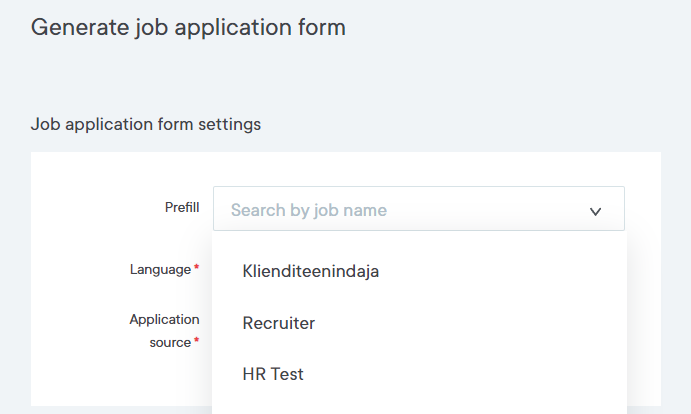Click empty space right of HR Test option
This screenshot has height=414, width=691.
pyautogui.click(x=480, y=374)
